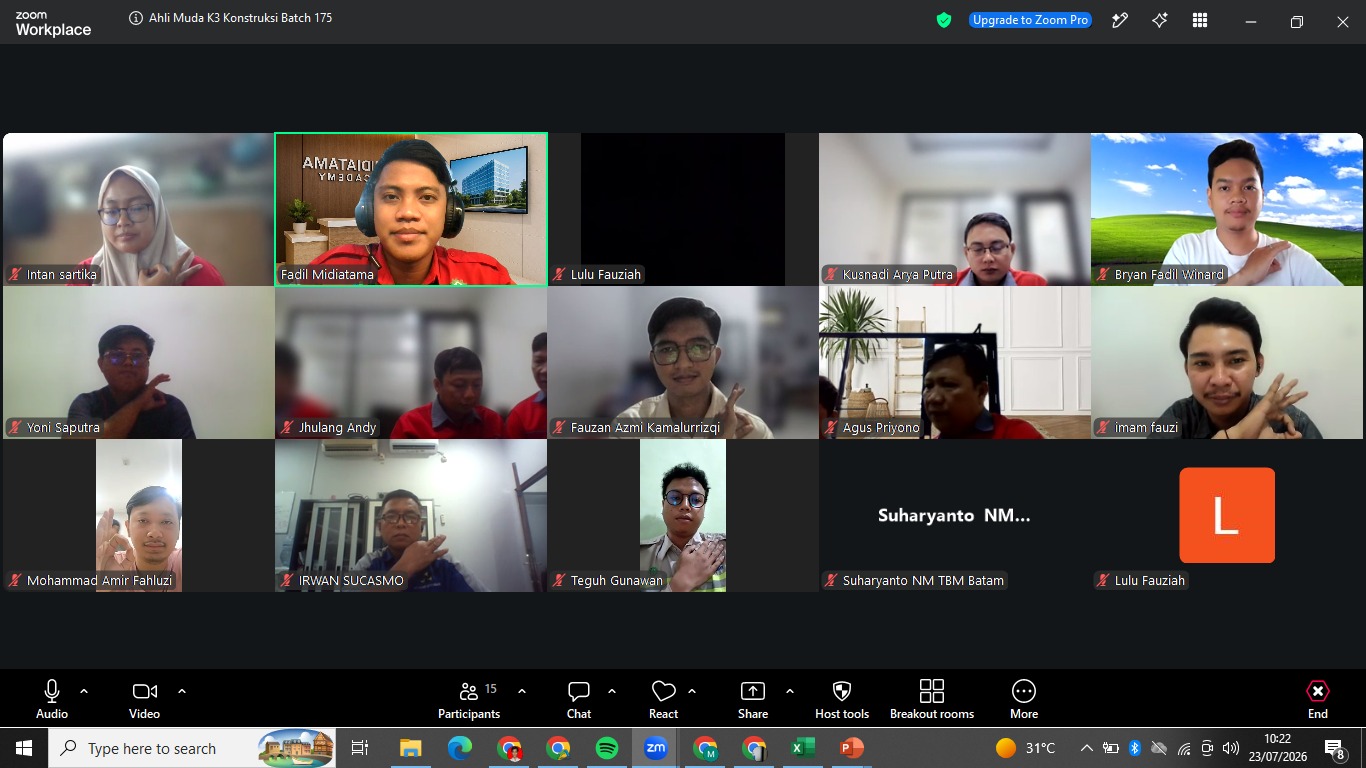Toggle the Audio microphone mute
The width and height of the screenshot is (1366, 768).
point(52,698)
